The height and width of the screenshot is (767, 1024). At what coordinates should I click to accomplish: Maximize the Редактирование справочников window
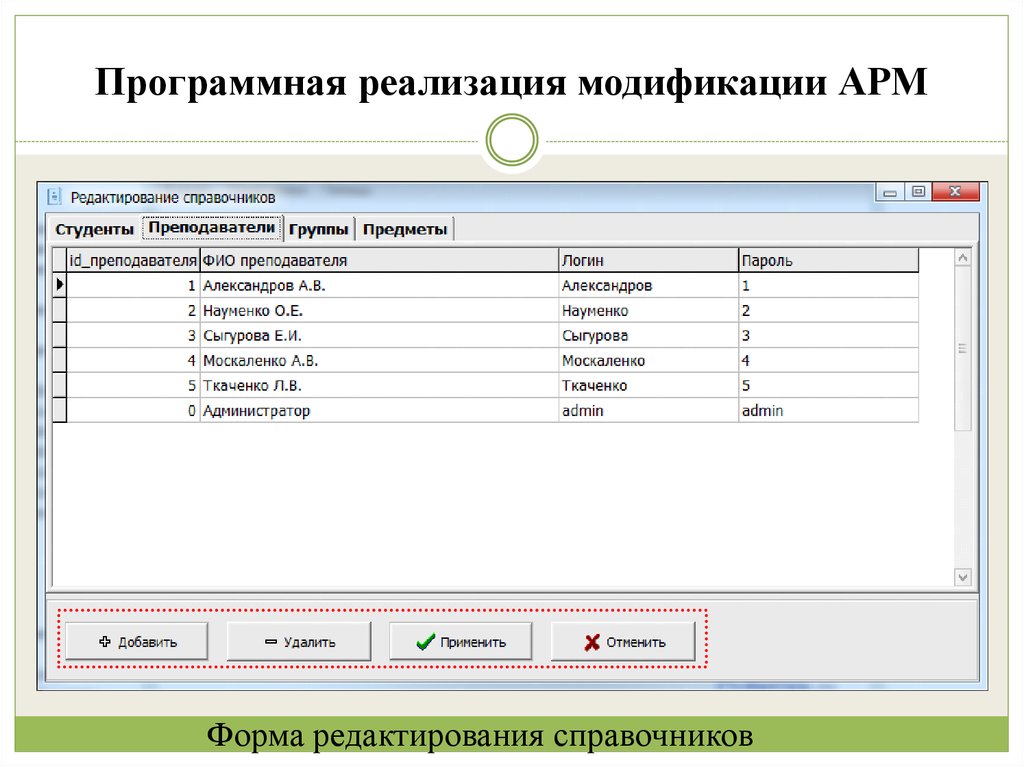[918, 192]
